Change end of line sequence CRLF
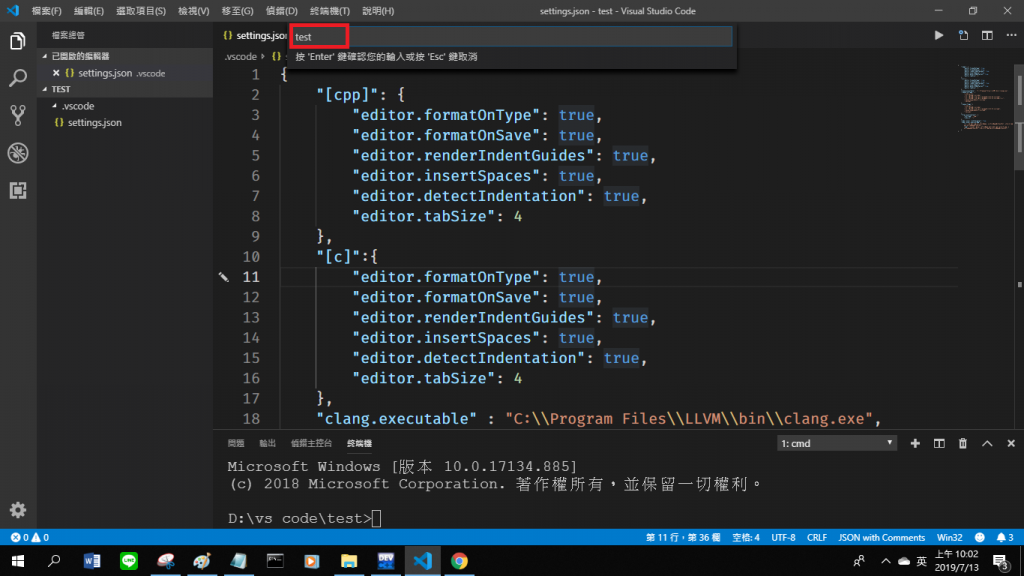1024x576 pixels. pos(816,537)
